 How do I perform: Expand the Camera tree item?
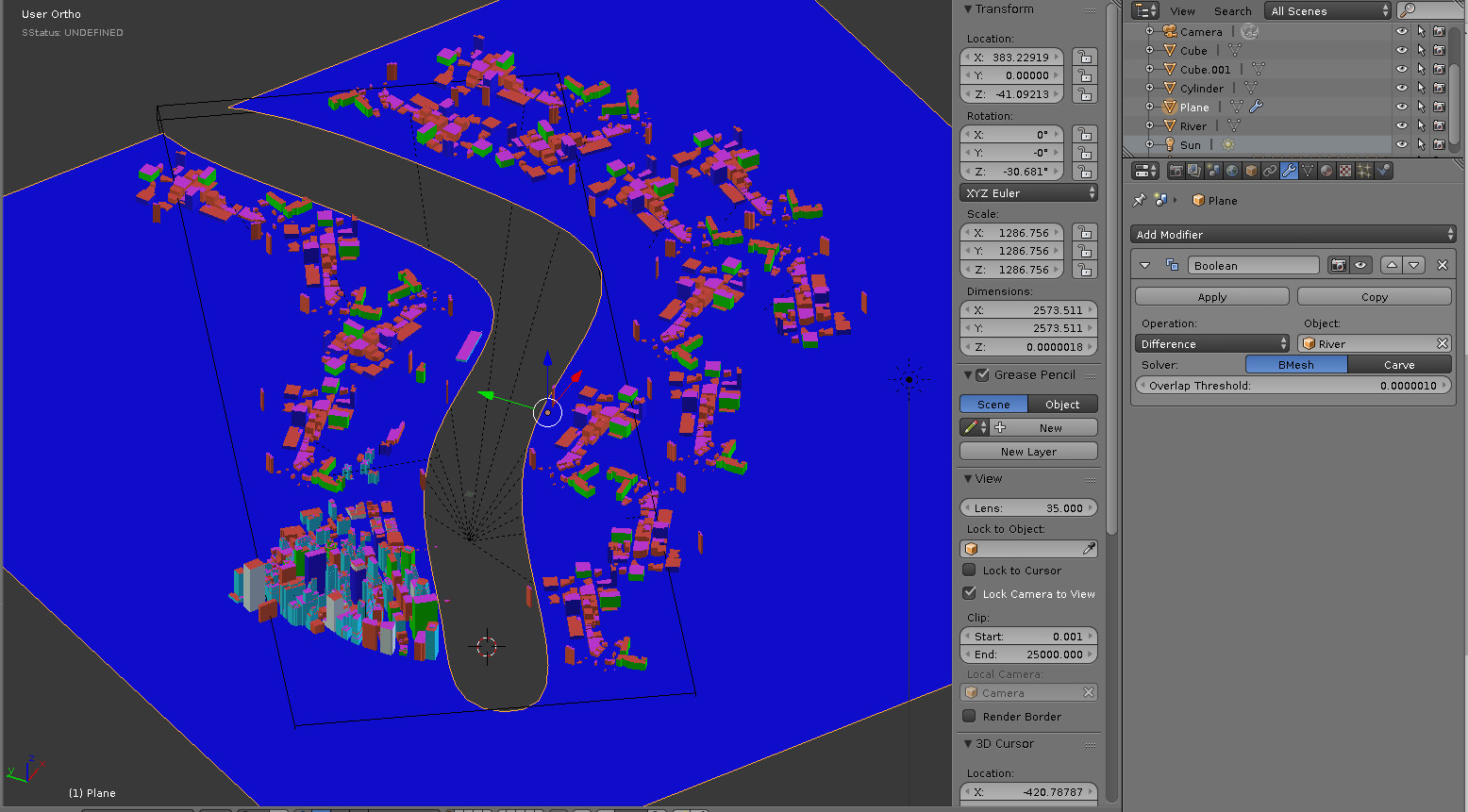(1149, 31)
